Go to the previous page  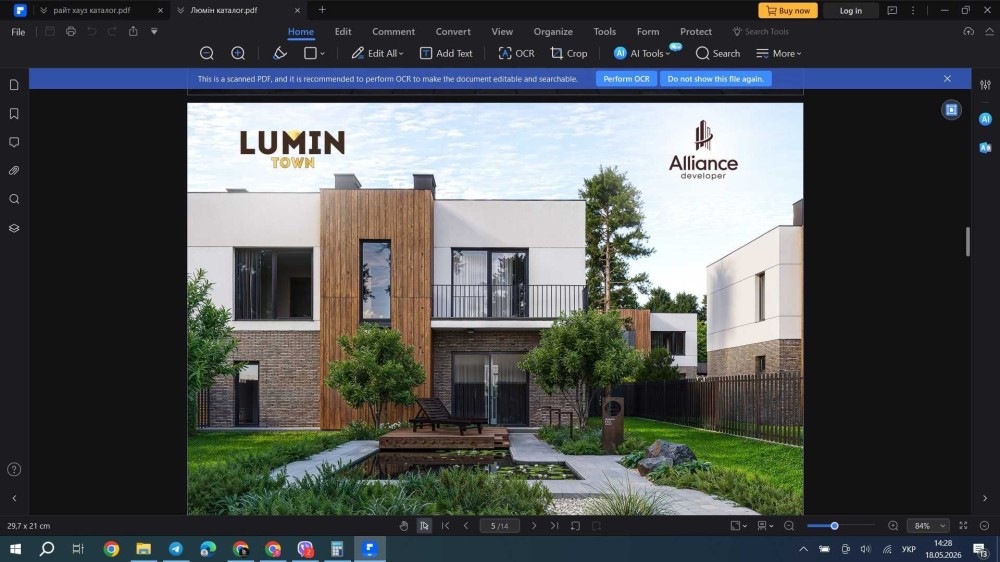[466, 526]
